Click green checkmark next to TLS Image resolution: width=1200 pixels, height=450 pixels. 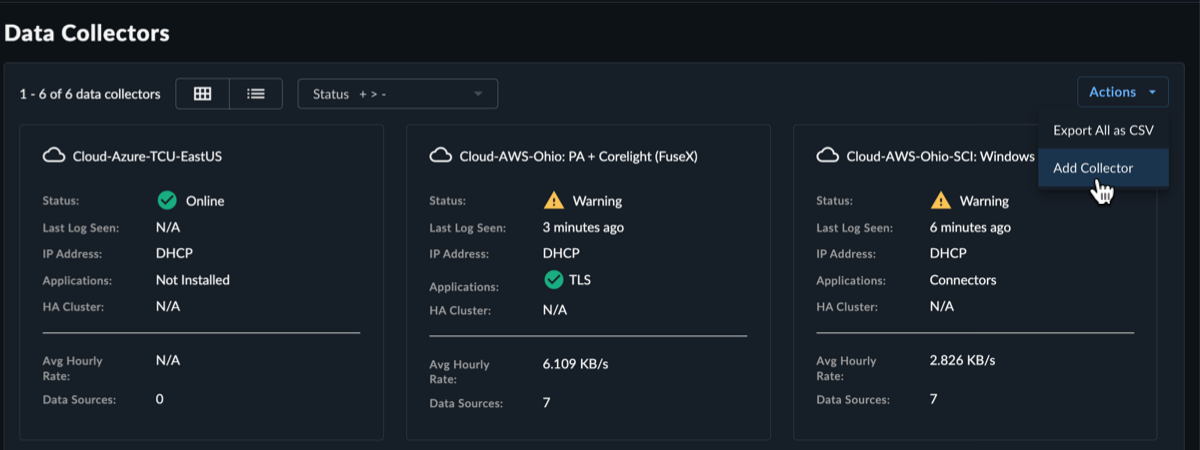(x=553, y=280)
